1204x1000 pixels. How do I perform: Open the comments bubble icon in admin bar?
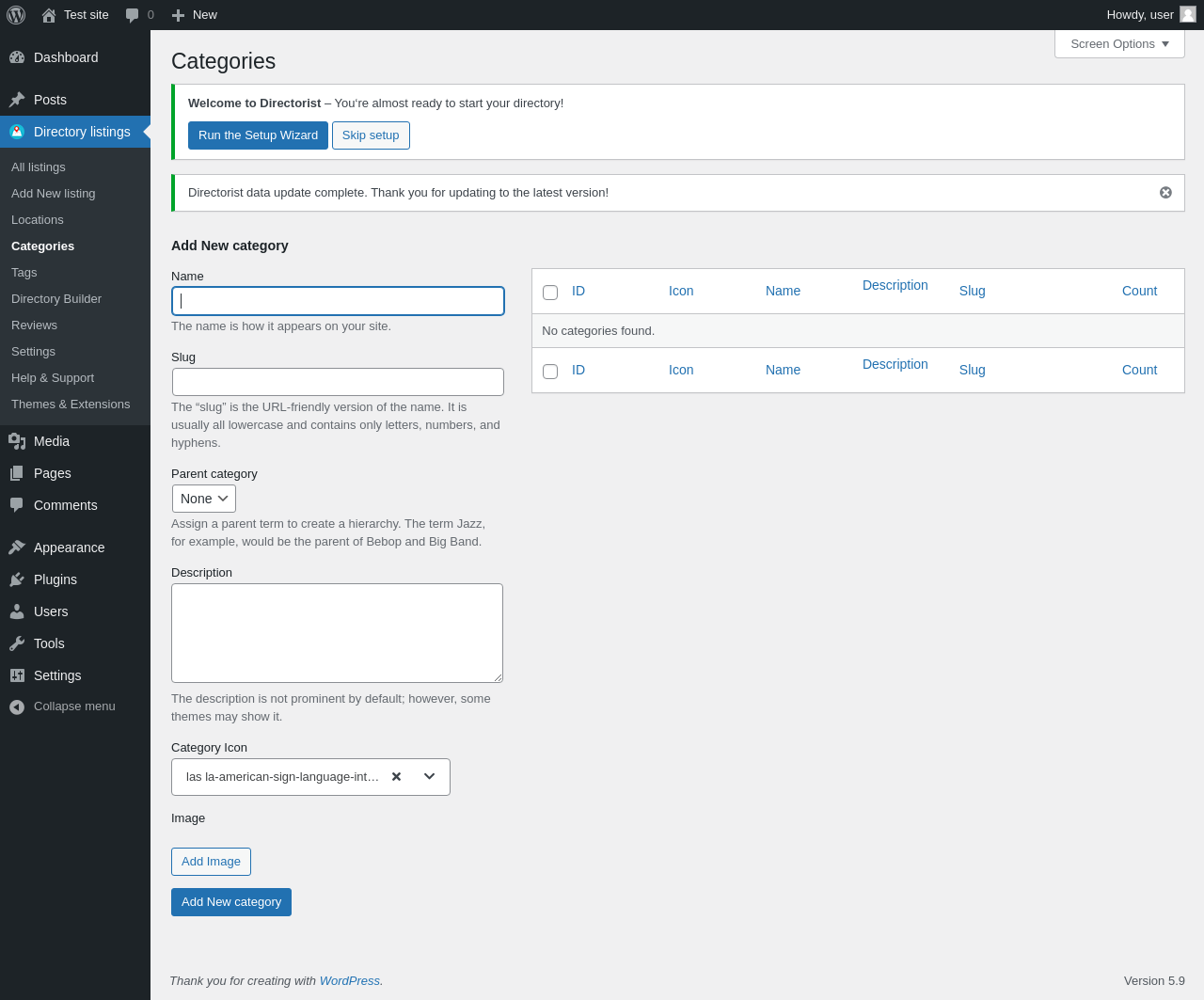pos(133,15)
